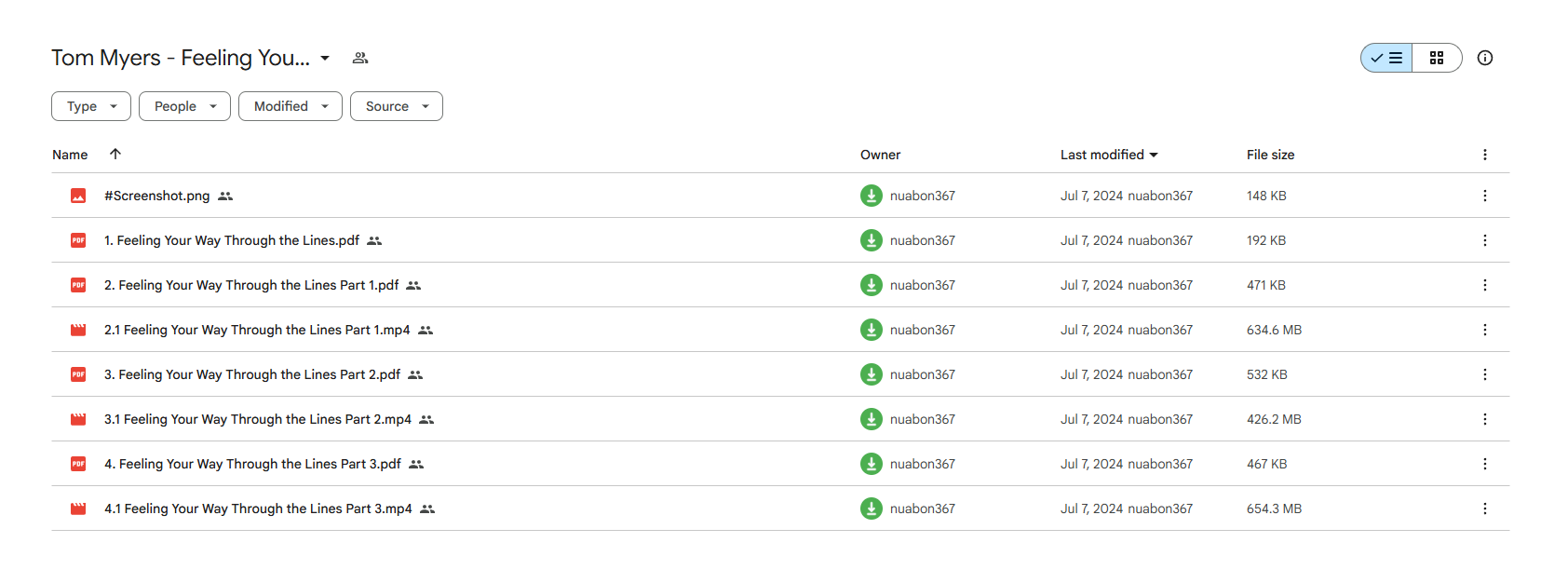Click the video icon of 4.1 Part 3.mp4
The height and width of the screenshot is (583, 1568).
click(78, 508)
